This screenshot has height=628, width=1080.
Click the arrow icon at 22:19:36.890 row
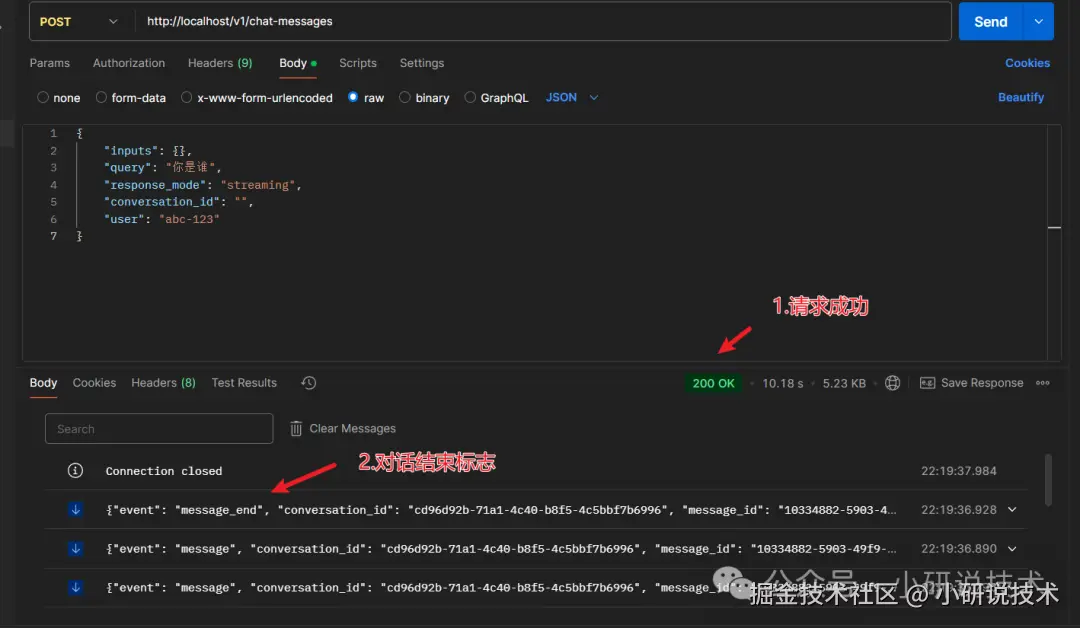pos(76,549)
